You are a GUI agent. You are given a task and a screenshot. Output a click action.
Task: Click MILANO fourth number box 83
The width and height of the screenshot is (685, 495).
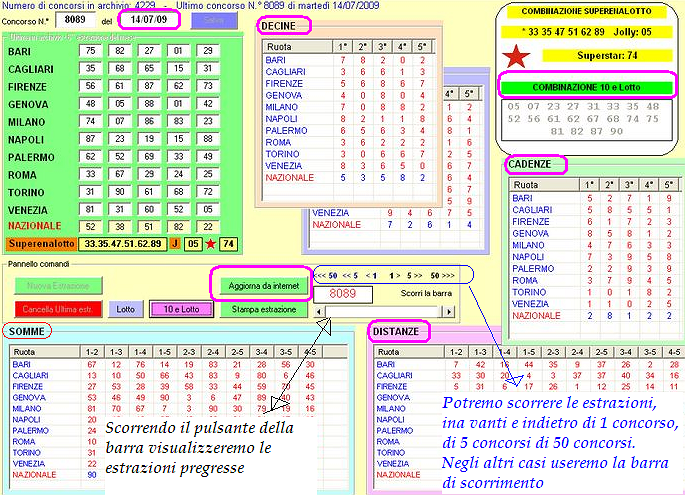click(178, 121)
